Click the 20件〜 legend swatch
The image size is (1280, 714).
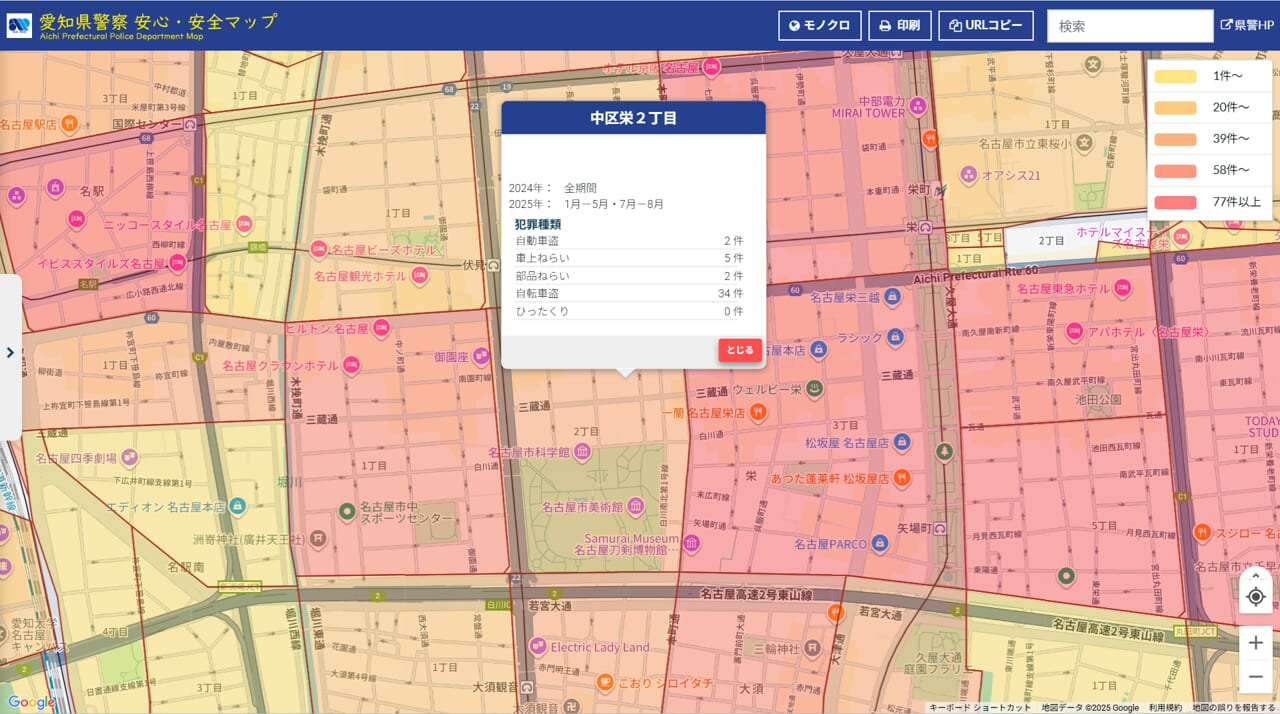click(x=1176, y=107)
